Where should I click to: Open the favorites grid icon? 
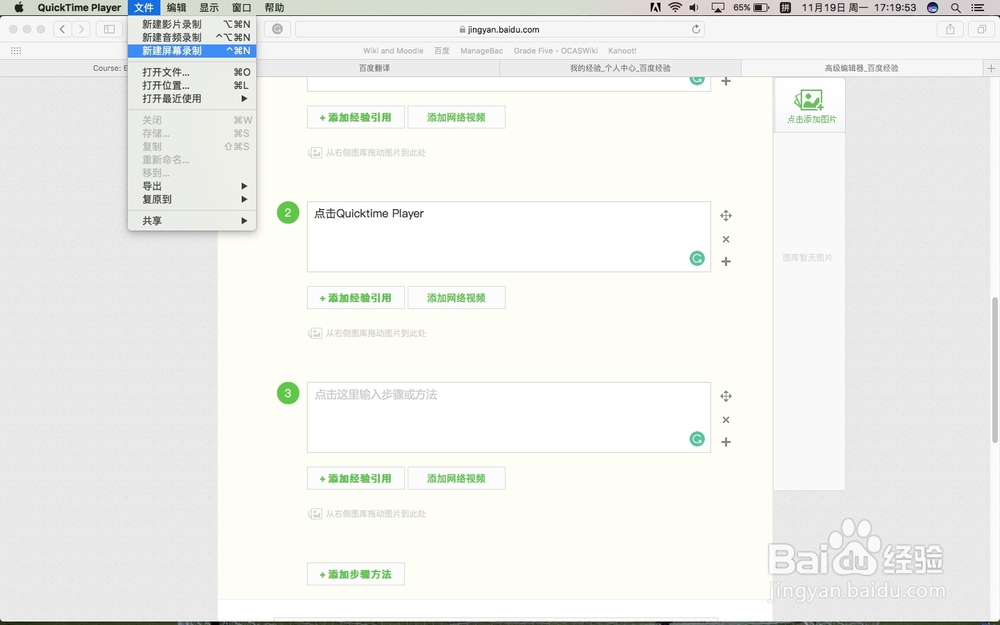[x=16, y=51]
